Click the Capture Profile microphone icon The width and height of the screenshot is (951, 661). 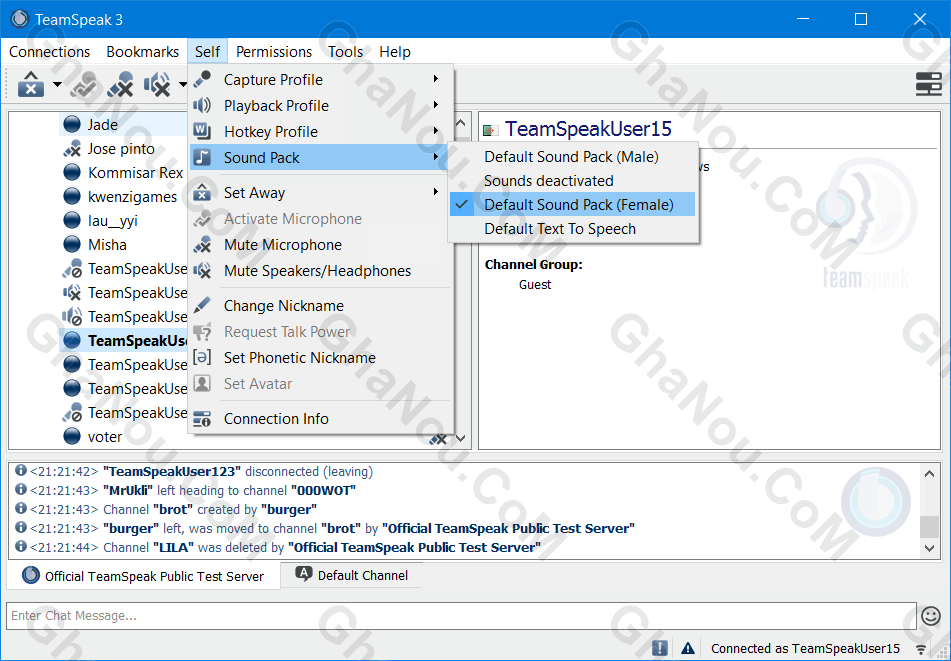coord(202,79)
